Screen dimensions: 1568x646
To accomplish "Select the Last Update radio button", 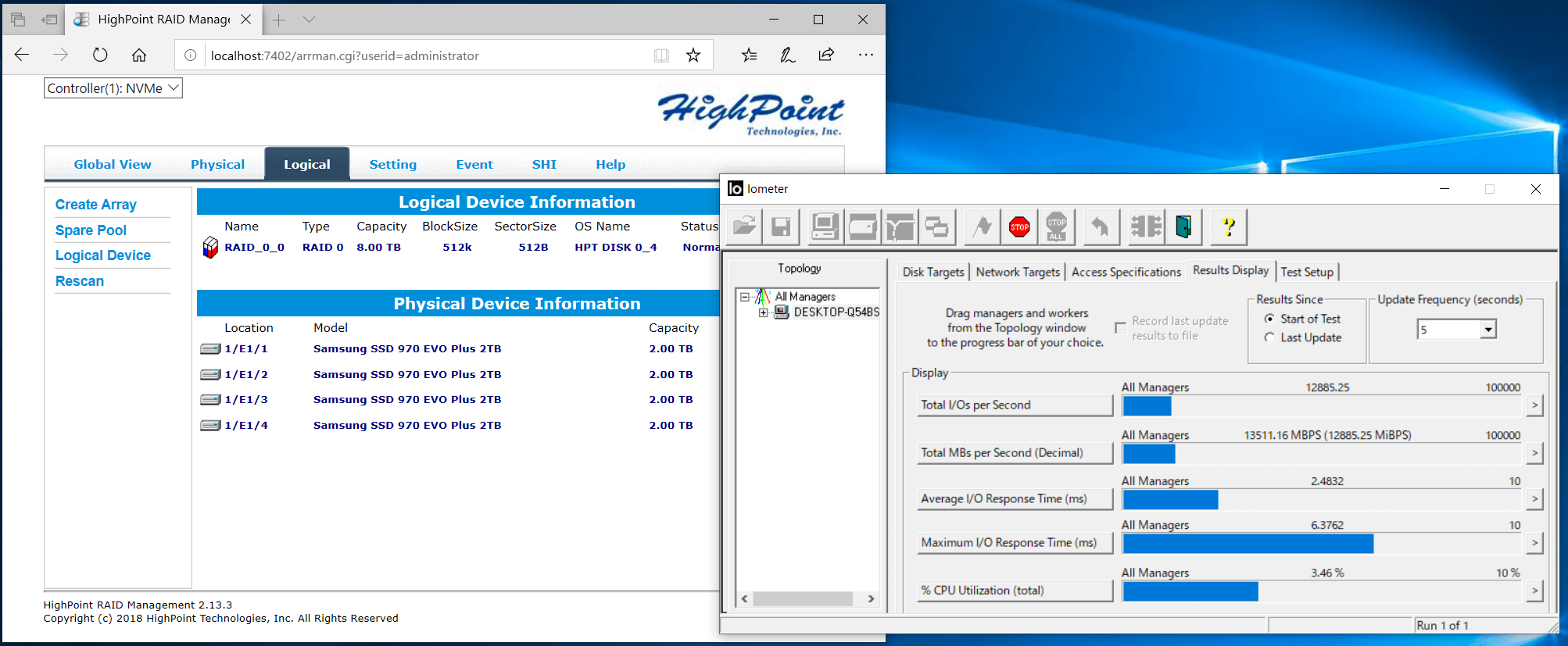I will click(1269, 337).
